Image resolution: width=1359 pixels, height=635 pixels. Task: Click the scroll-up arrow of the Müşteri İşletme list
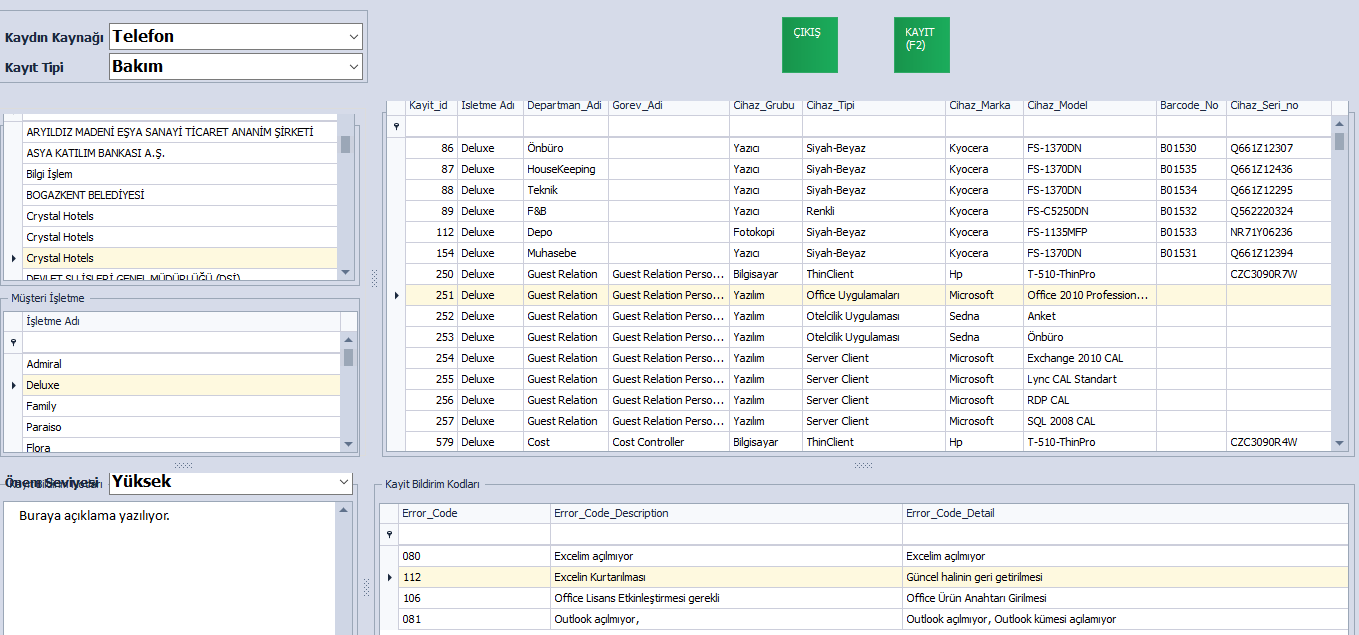coord(348,340)
